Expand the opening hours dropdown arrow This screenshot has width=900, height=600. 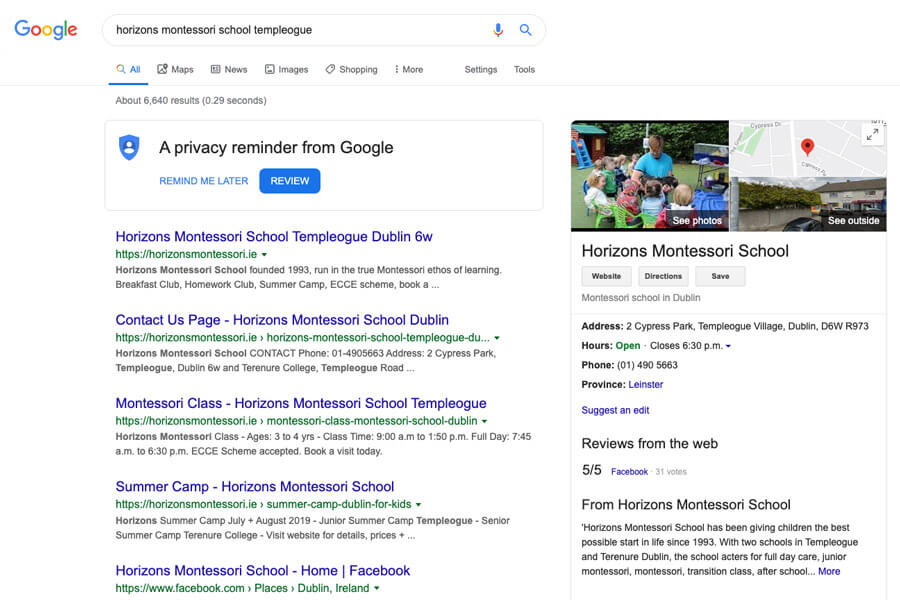(x=728, y=346)
